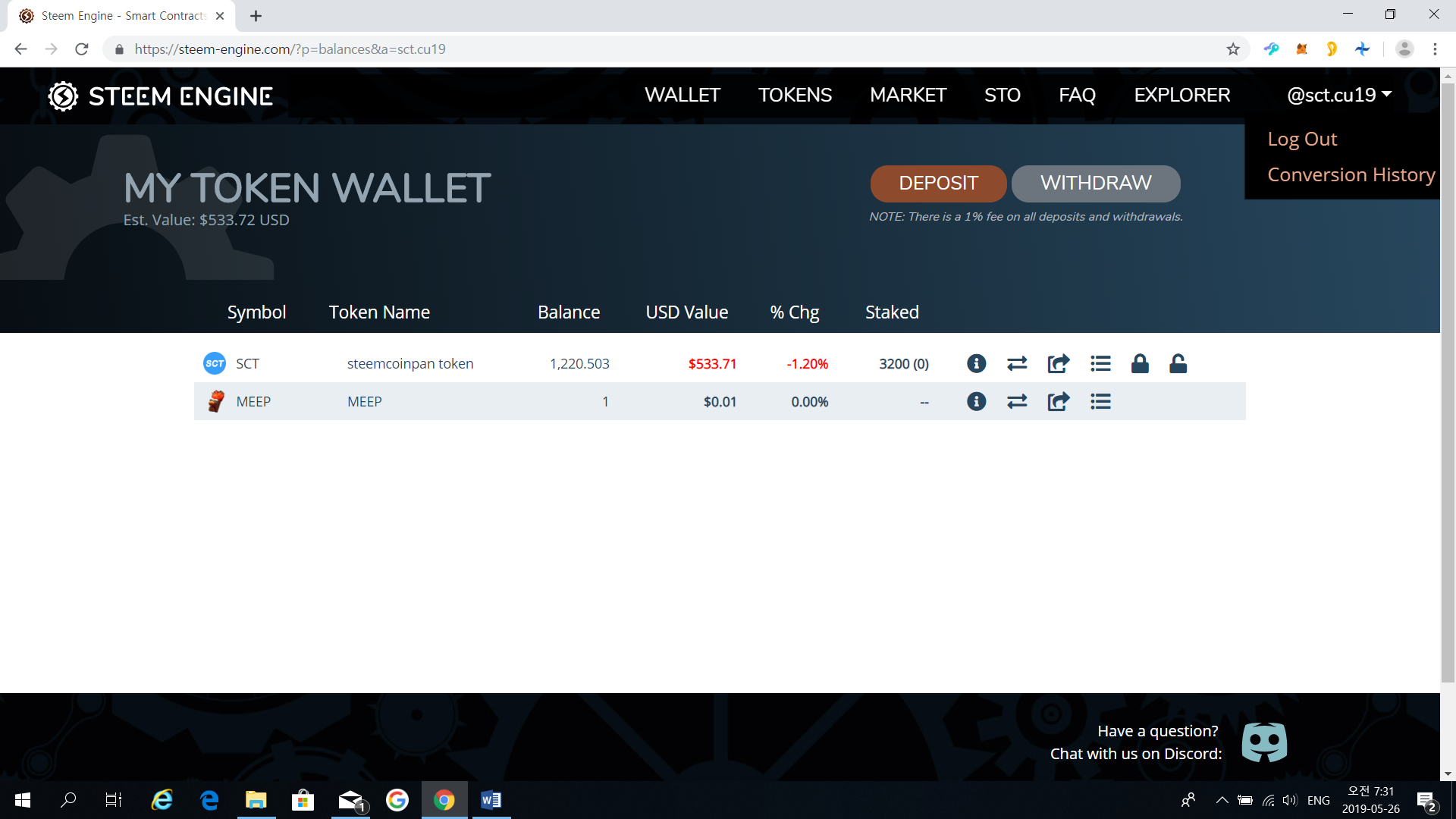This screenshot has width=1456, height=819.
Task: View MEEP transaction history list icon
Action: click(x=1100, y=401)
